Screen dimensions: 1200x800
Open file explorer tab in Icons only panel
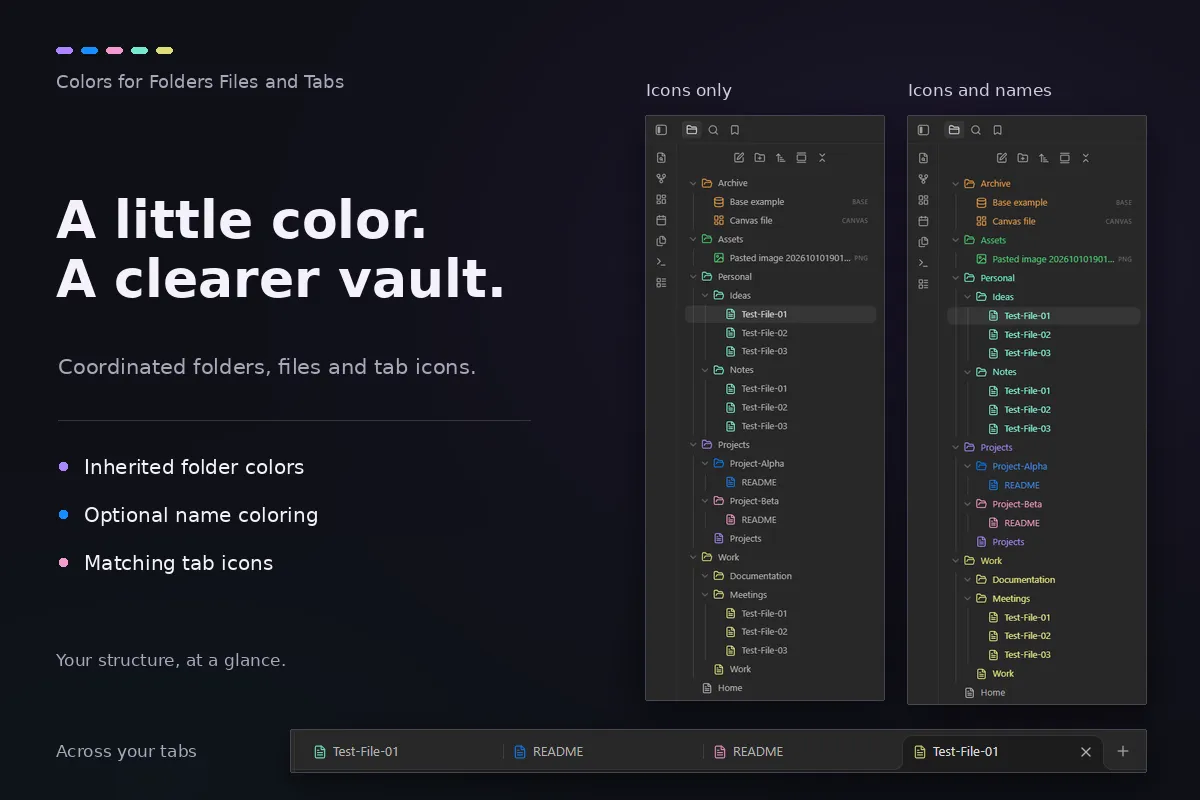pyautogui.click(x=691, y=130)
